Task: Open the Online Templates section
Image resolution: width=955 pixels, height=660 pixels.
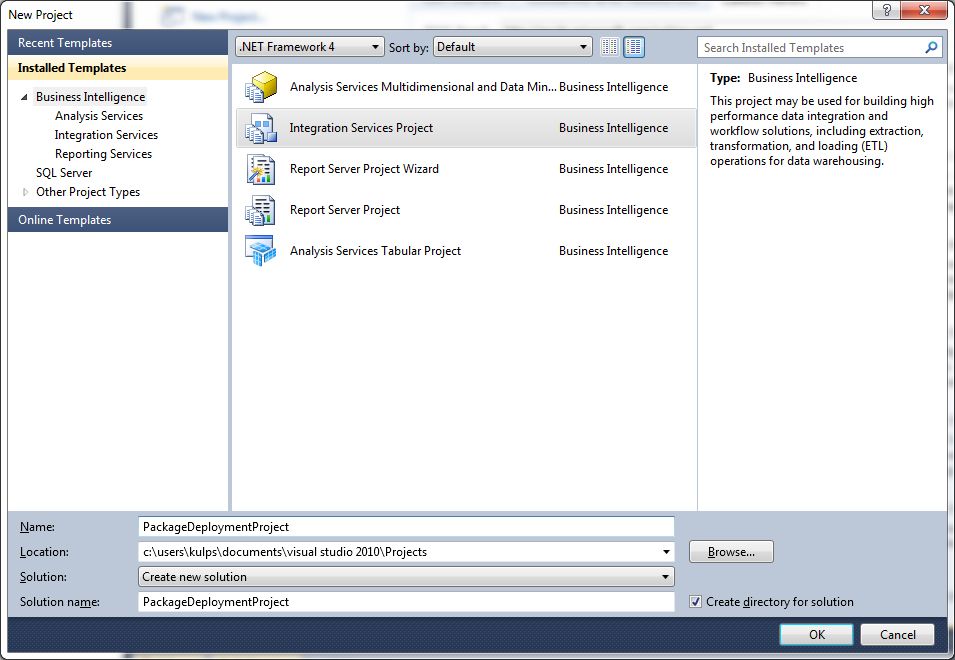Action: 118,219
